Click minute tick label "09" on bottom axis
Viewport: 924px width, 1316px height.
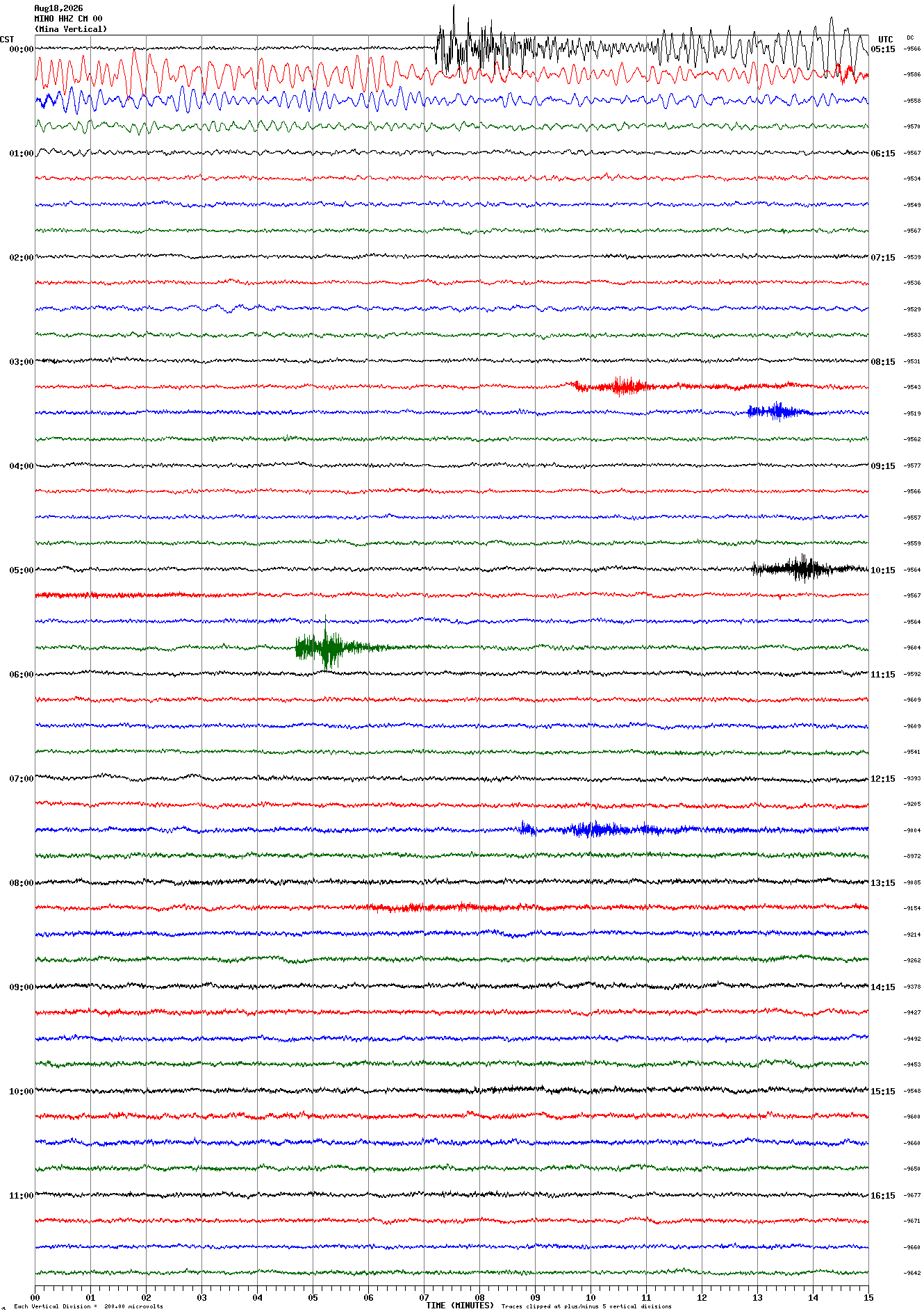tap(535, 1297)
